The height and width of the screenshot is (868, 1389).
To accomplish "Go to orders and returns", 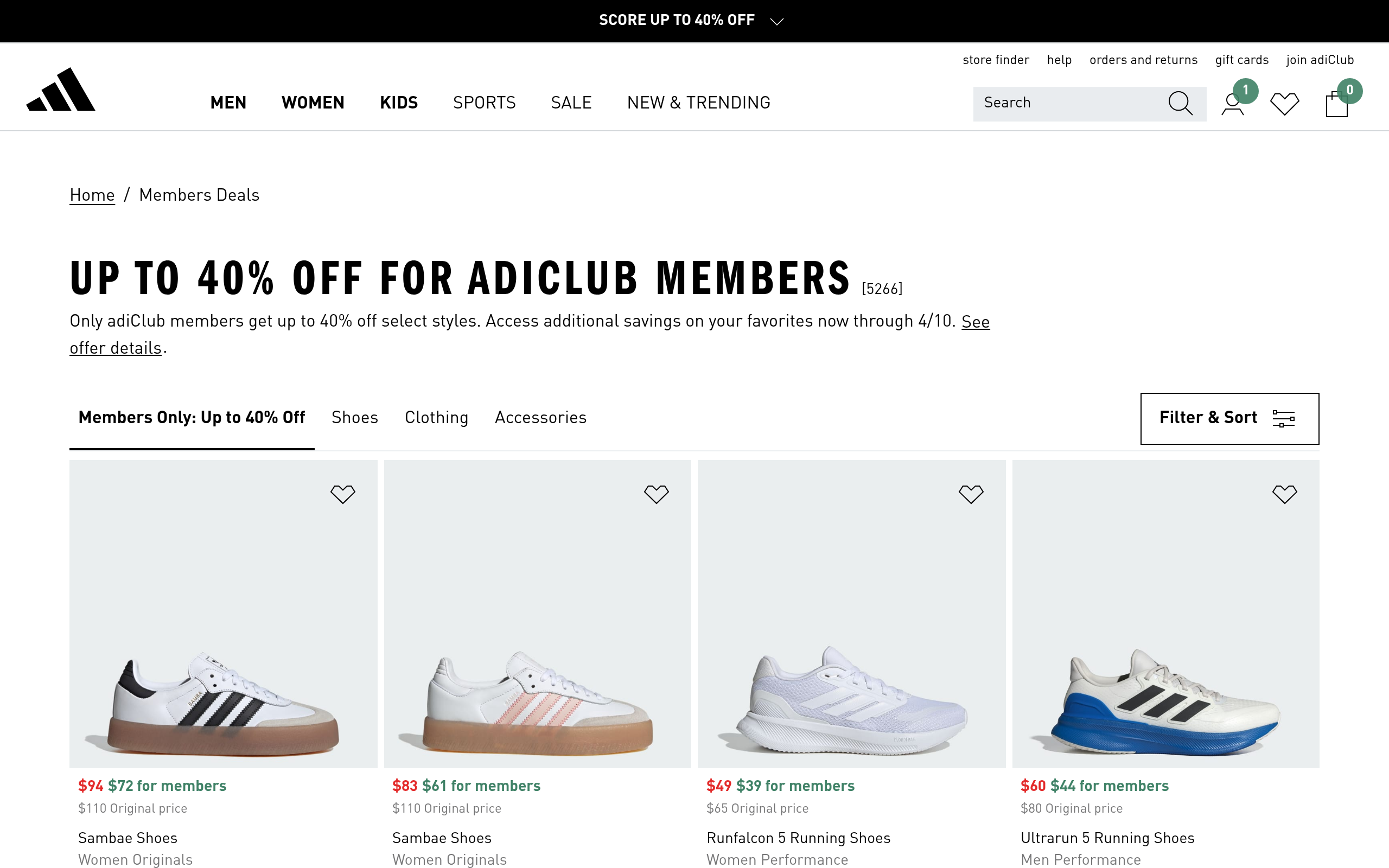I will coord(1143,60).
